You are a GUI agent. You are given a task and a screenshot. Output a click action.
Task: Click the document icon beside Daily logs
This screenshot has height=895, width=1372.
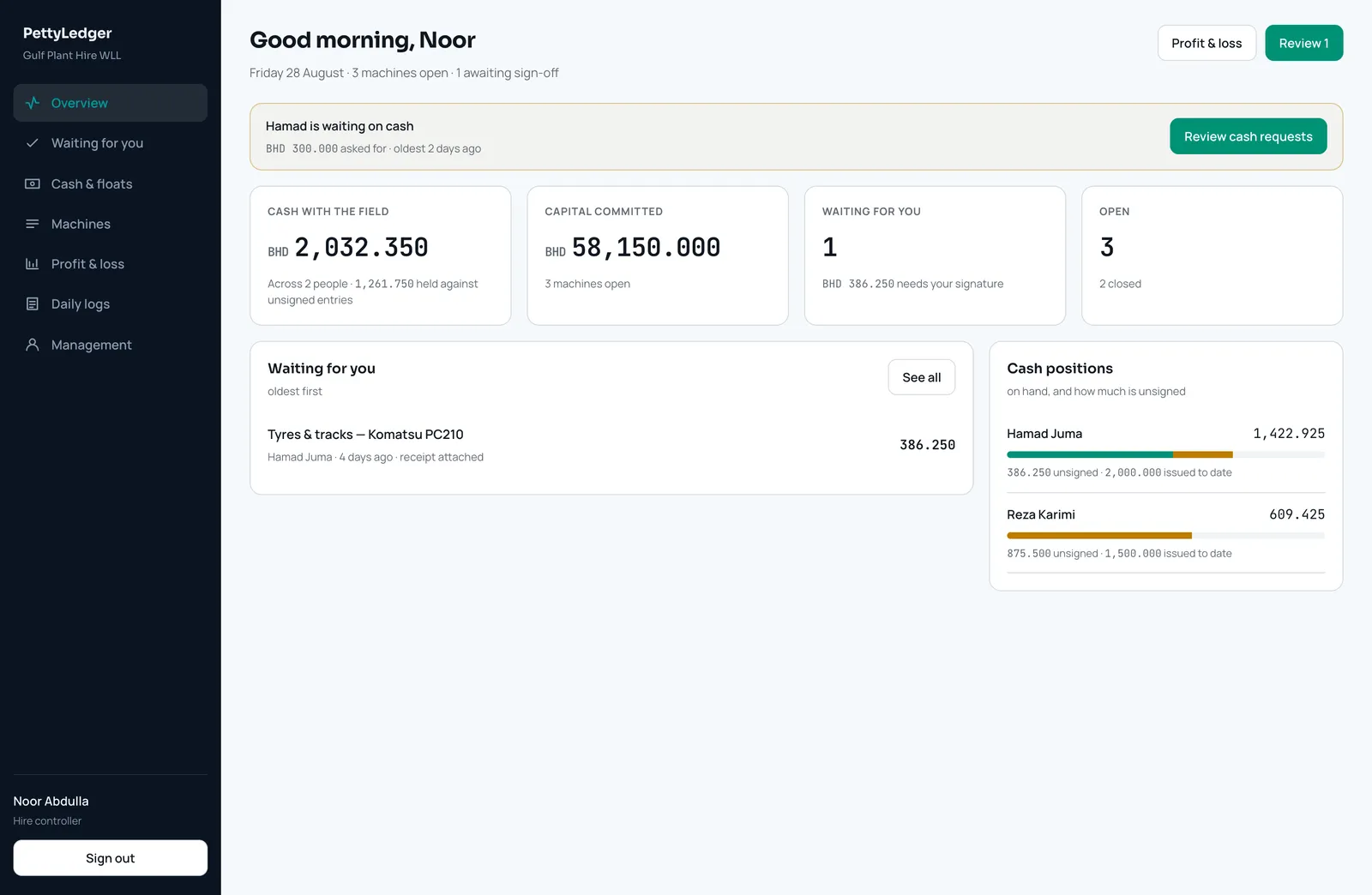tap(33, 303)
